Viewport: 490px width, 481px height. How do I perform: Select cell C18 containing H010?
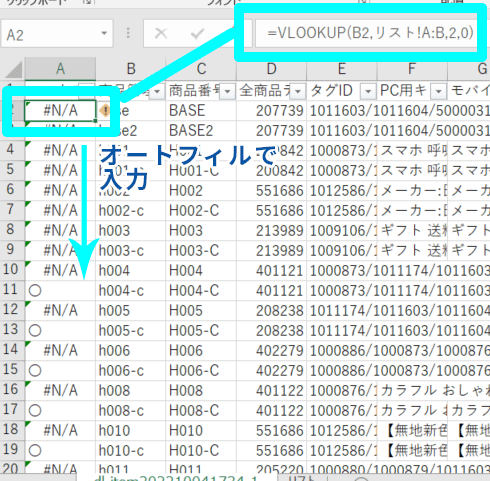tap(201, 431)
